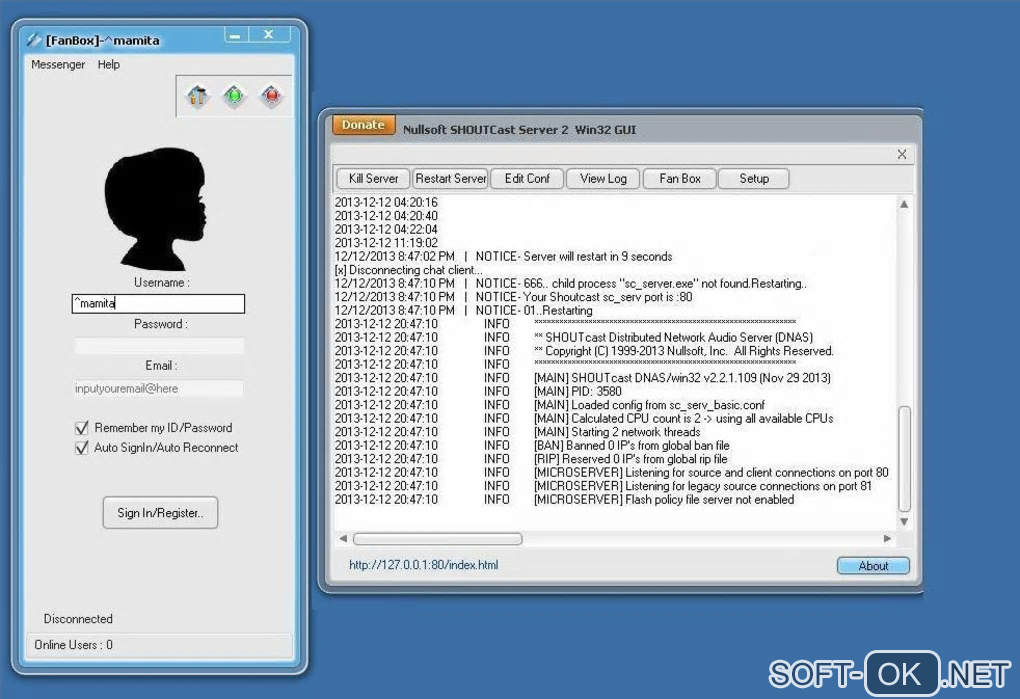This screenshot has height=699, width=1020.
Task: Open the hammer settings icon in FanBox
Action: point(198,96)
